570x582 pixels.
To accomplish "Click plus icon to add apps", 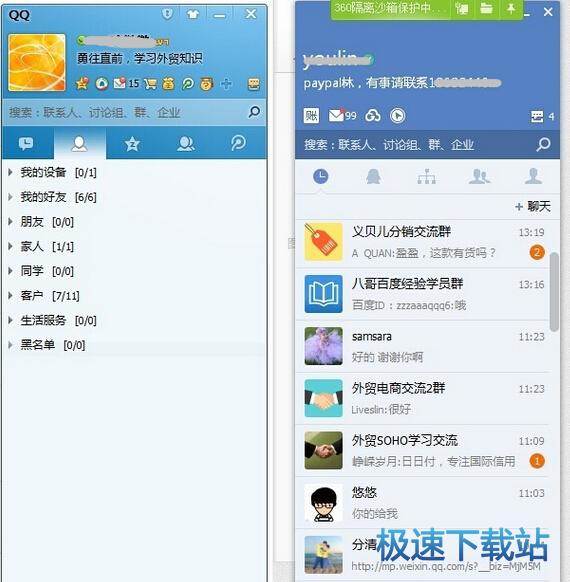I will (x=226, y=84).
